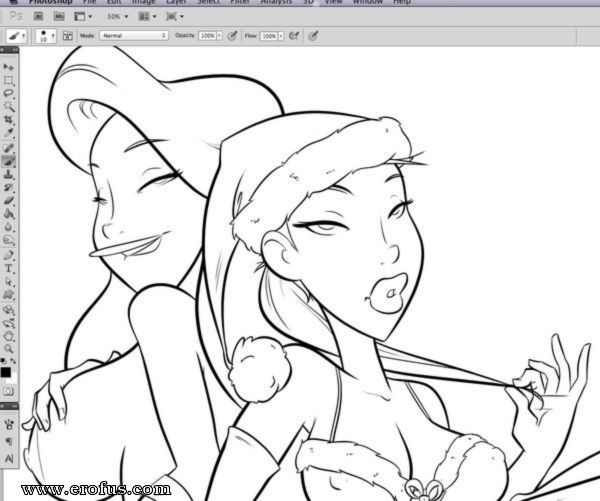Toggle Quick Mask mode

coord(8,392)
